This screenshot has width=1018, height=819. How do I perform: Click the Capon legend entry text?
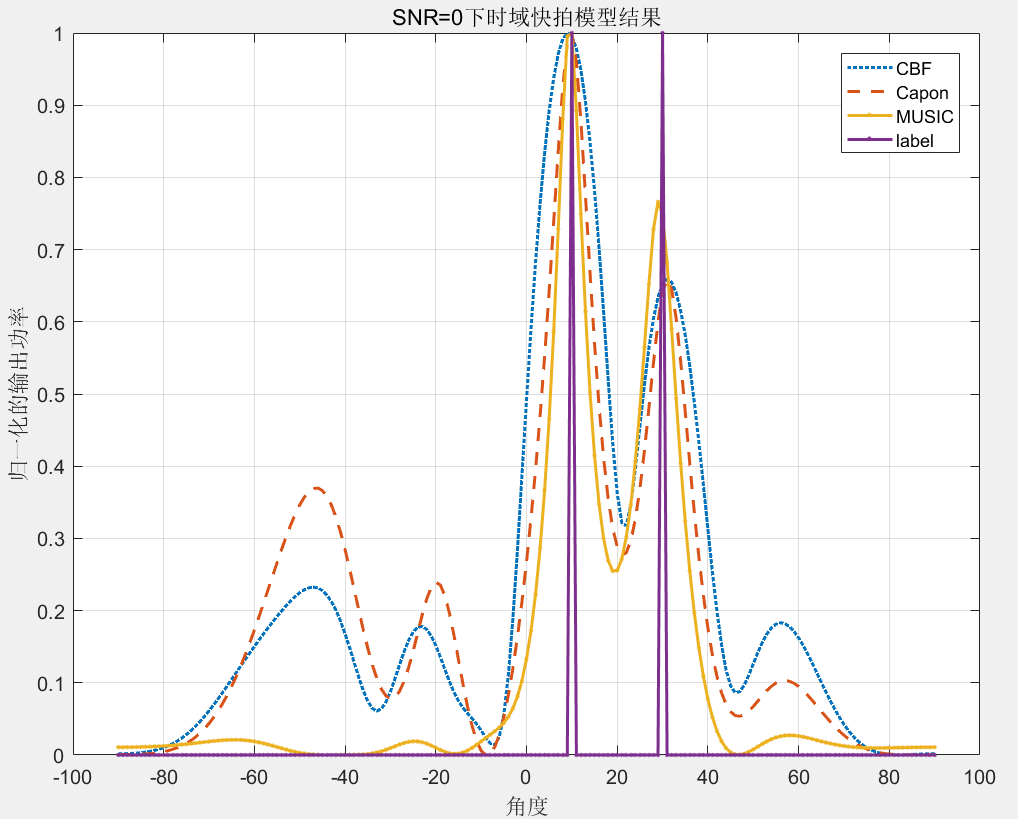(x=922, y=93)
